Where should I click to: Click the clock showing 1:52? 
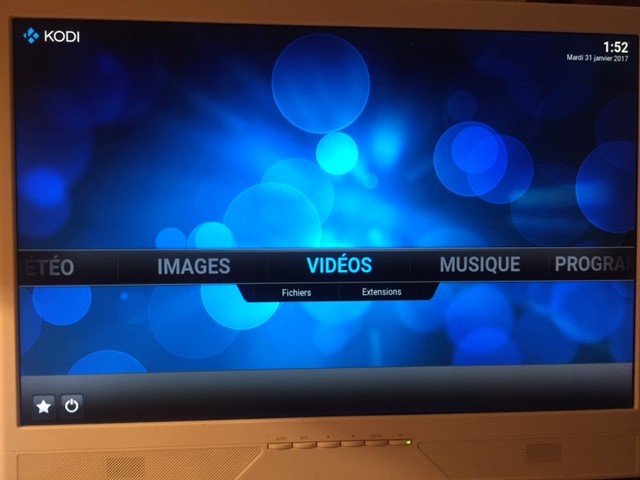pos(616,47)
